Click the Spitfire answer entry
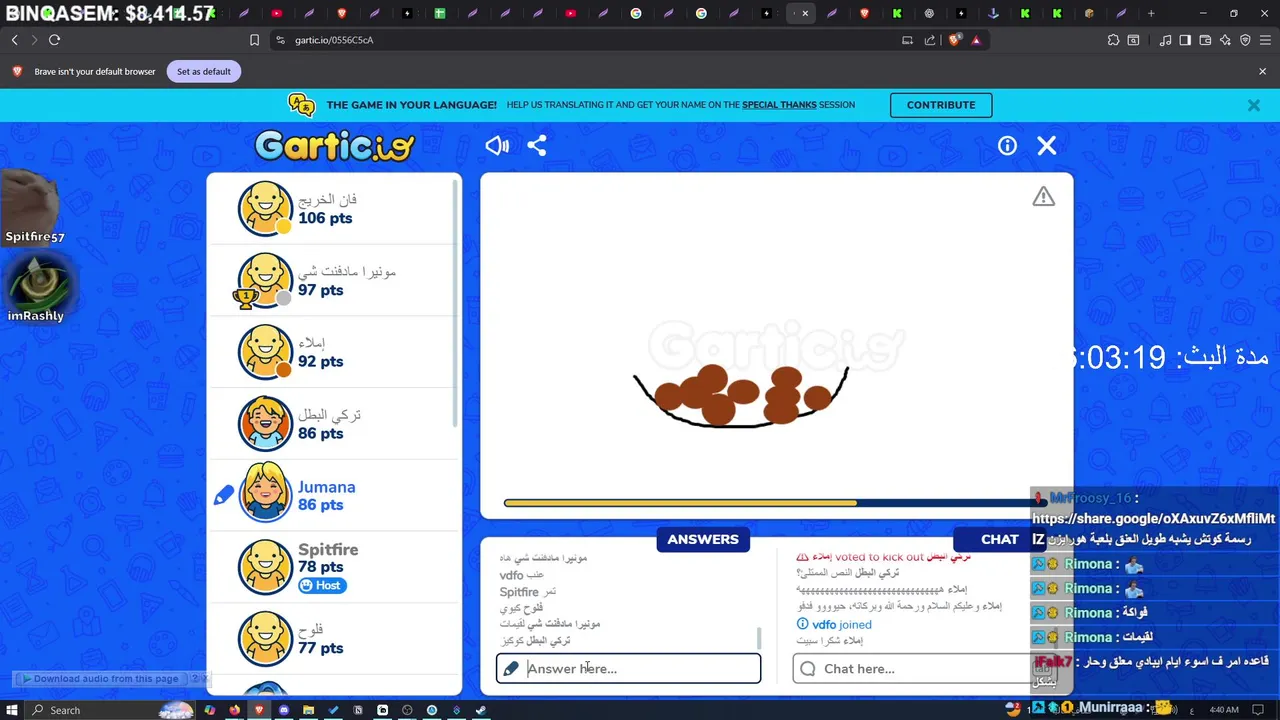Screen dimensions: 1280x720 528,592
